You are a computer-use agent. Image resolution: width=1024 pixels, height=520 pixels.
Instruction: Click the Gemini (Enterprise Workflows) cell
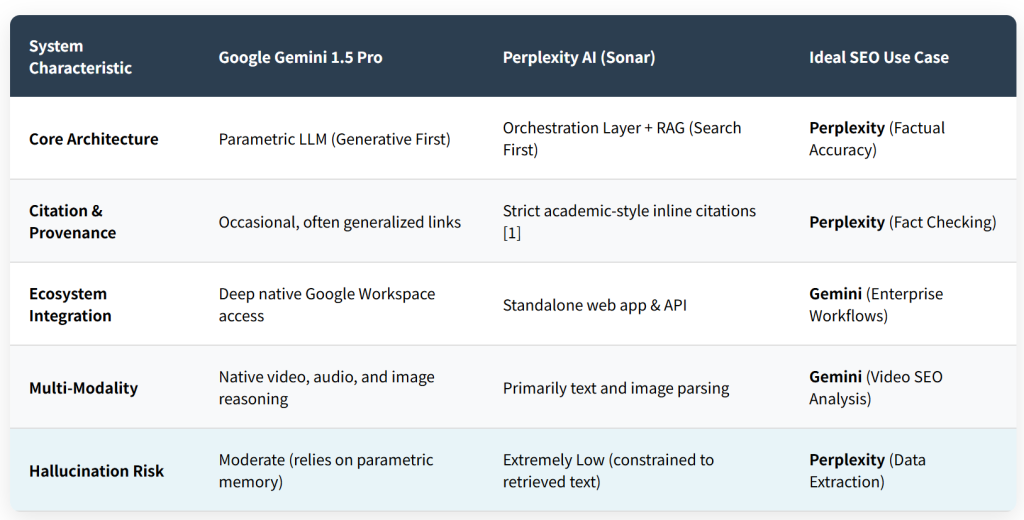pyautogui.click(x=876, y=304)
